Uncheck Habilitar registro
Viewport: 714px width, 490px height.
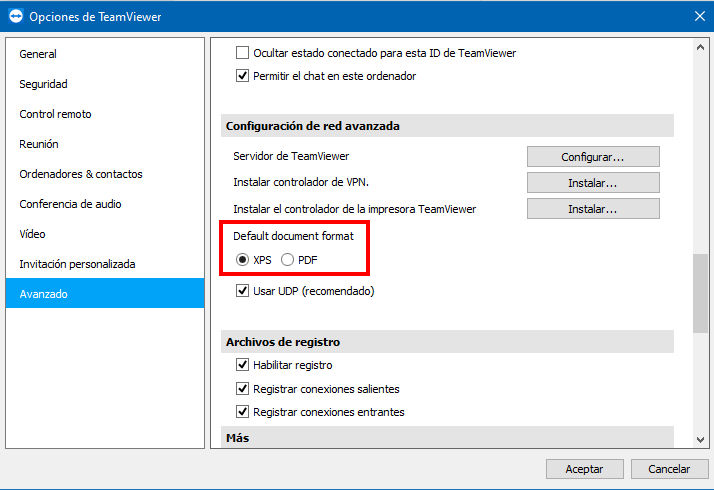pyautogui.click(x=242, y=365)
